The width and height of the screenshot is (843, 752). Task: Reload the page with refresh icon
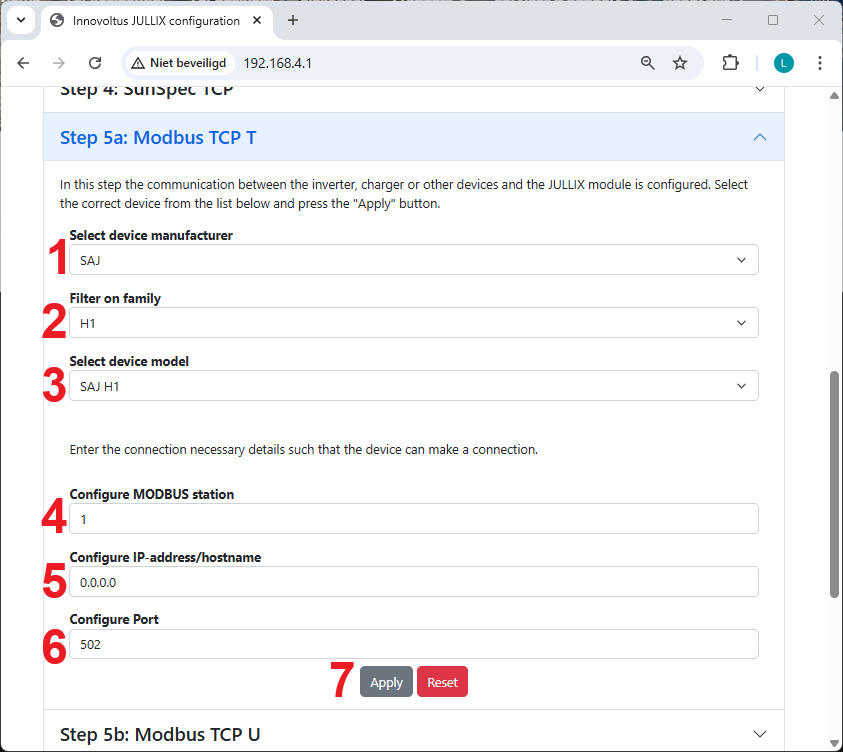95,63
